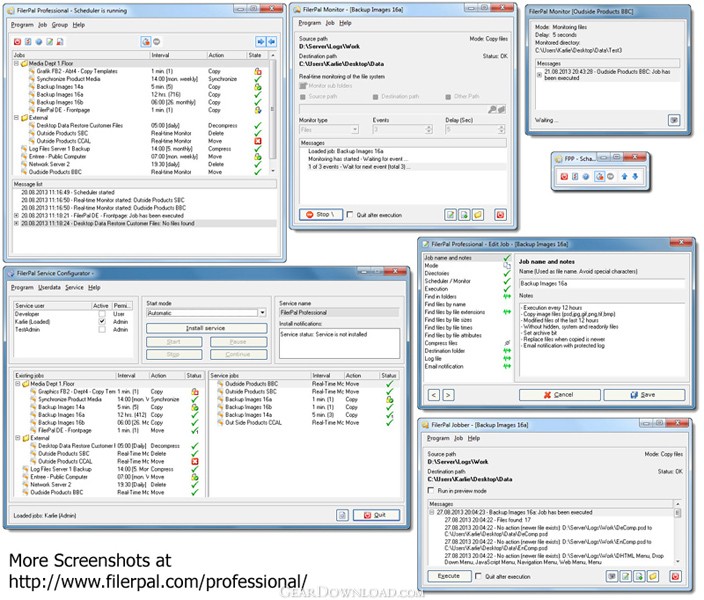Collapse 'External' group in Existing jobs
This screenshot has height=600, width=704.
(18, 438)
